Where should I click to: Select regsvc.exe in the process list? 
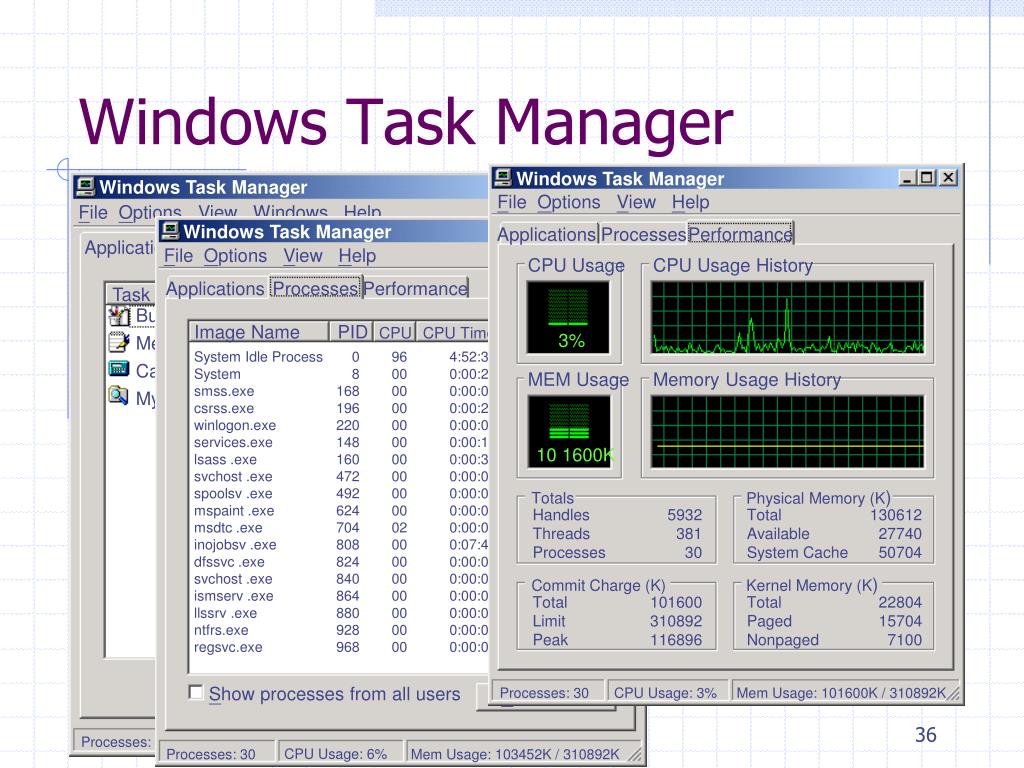coord(340,647)
